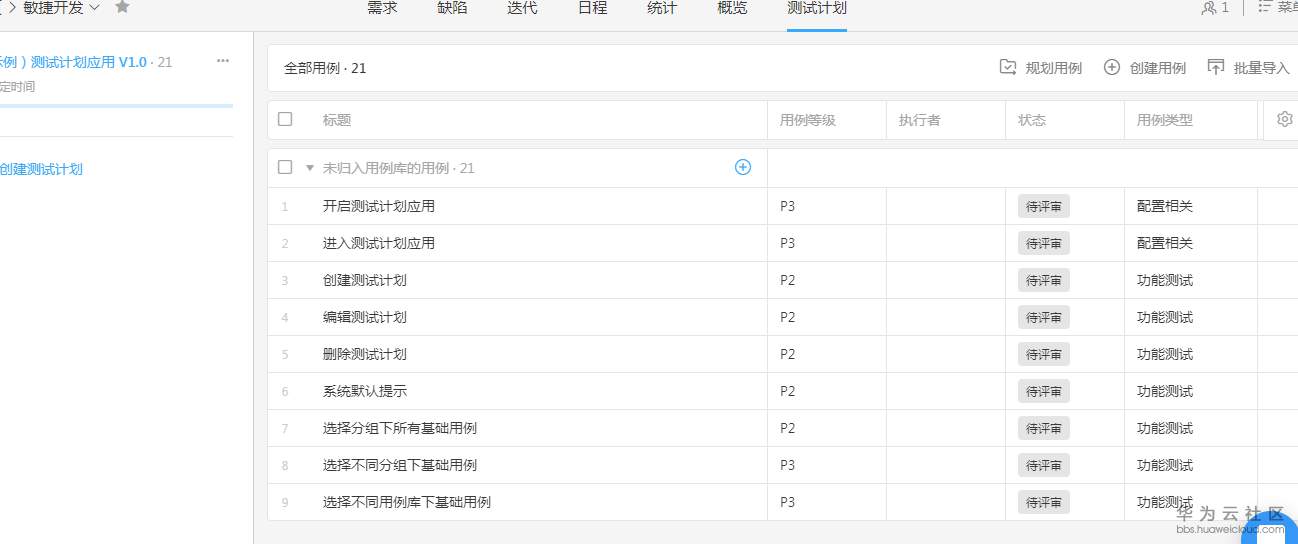This screenshot has height=544, width=1298.
Task: Click 待评审 status of 开启测试计划应用
Action: (x=1044, y=206)
